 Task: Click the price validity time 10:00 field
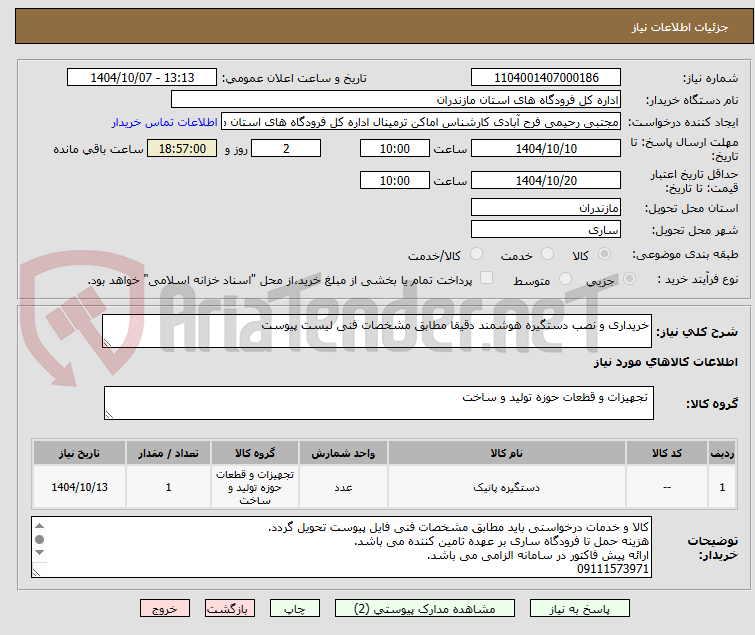(x=394, y=180)
